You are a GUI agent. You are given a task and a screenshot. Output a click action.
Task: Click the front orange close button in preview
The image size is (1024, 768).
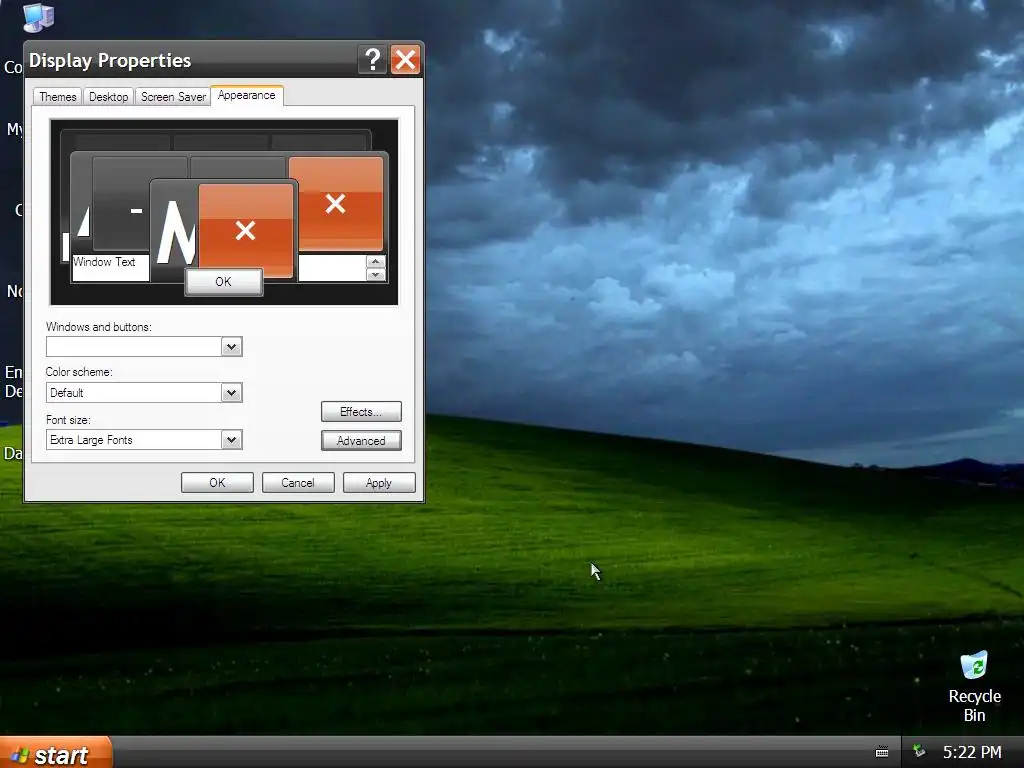coord(246,230)
